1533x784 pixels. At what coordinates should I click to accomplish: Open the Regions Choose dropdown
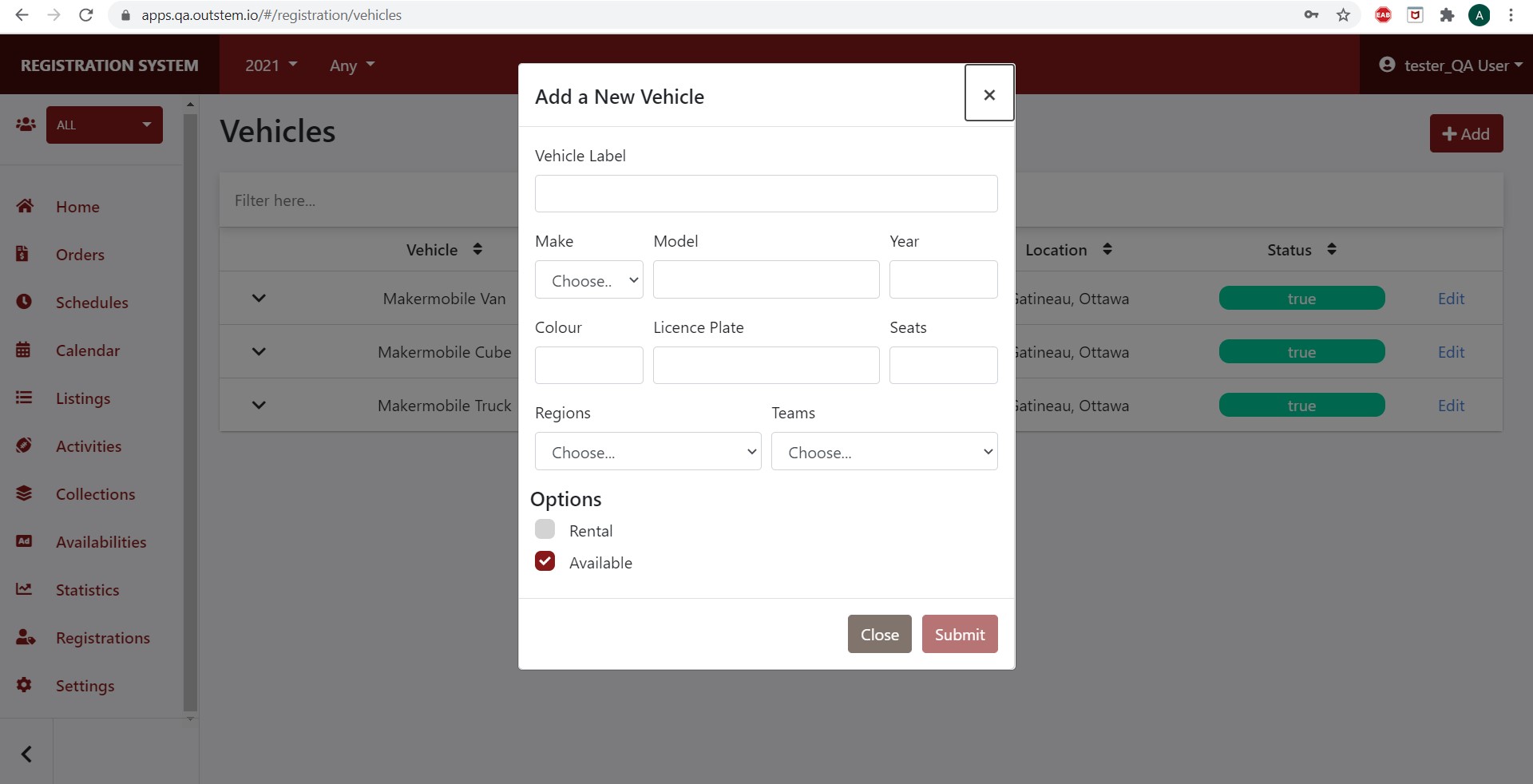[x=648, y=452]
